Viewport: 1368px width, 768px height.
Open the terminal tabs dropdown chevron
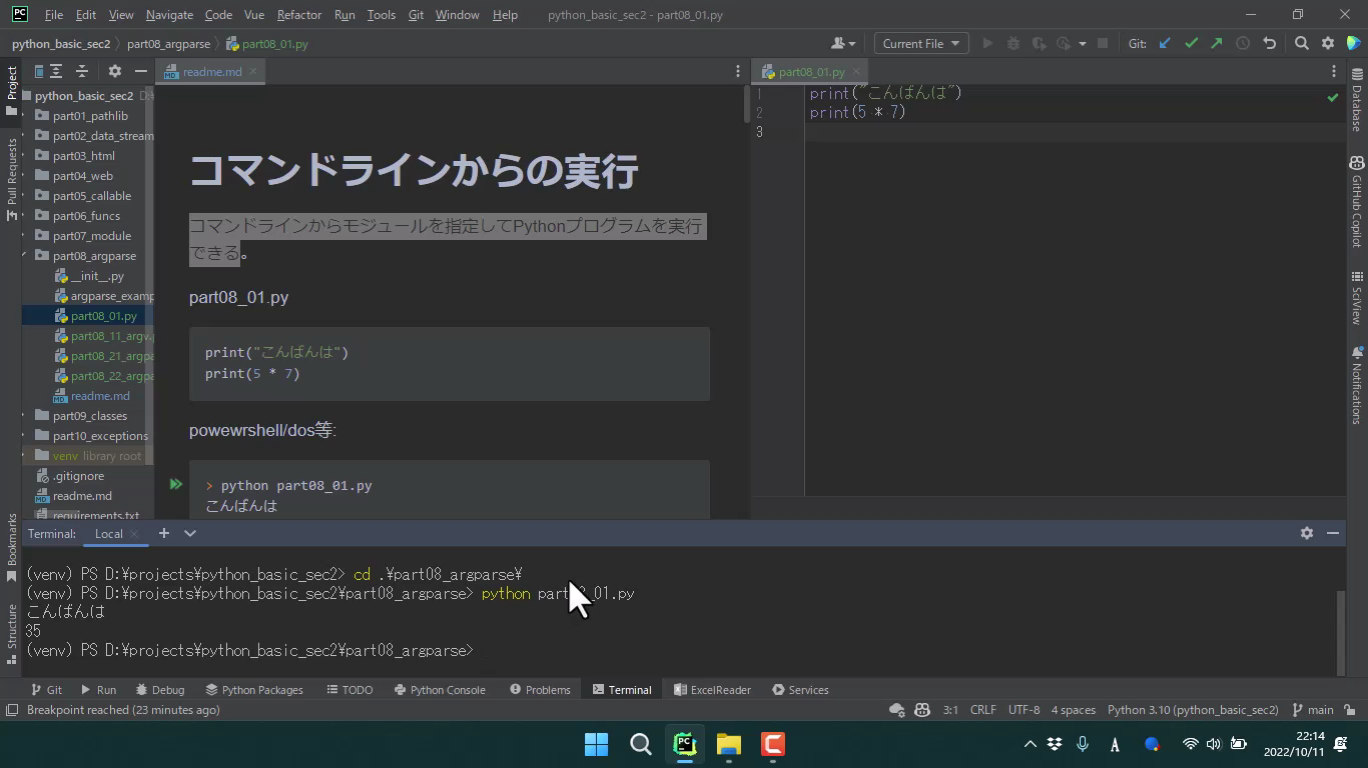click(x=190, y=533)
